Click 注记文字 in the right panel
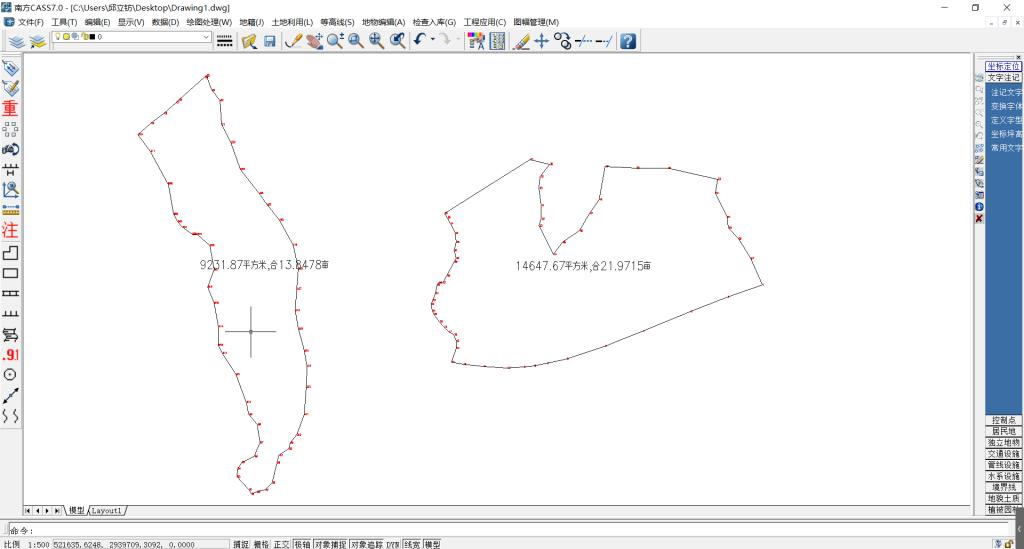The height and width of the screenshot is (549, 1024). [1006, 92]
